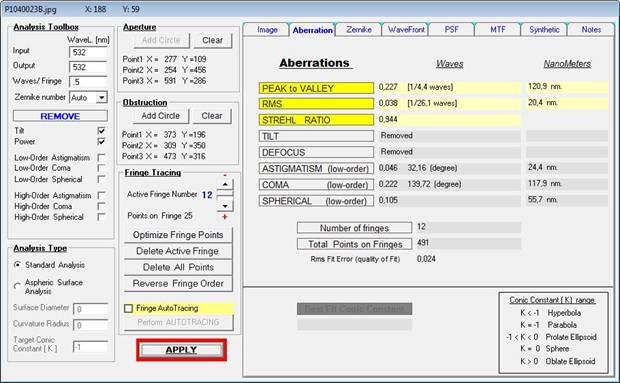Open the MTF tab
620x383 pixels.
click(x=497, y=30)
